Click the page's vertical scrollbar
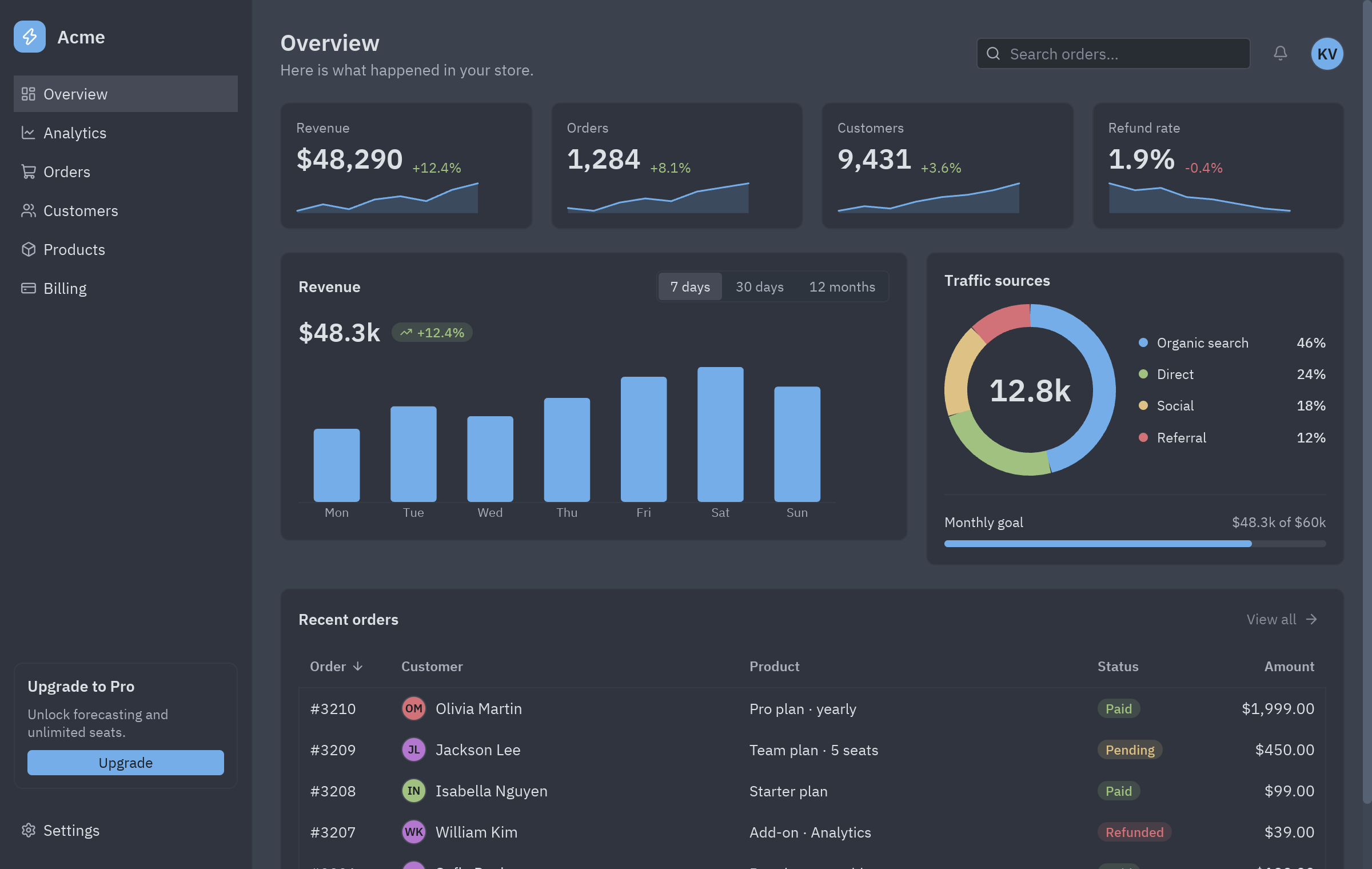Viewport: 1372px width, 869px height. [x=1366, y=402]
